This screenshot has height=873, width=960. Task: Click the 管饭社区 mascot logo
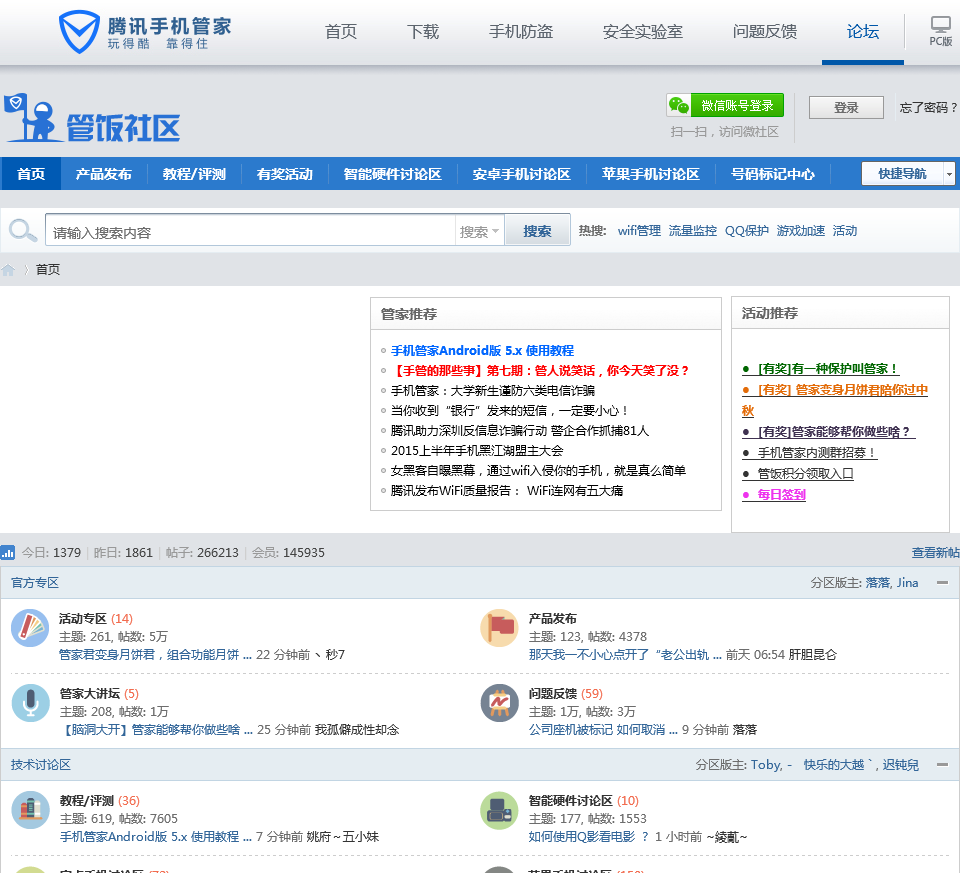(x=92, y=119)
